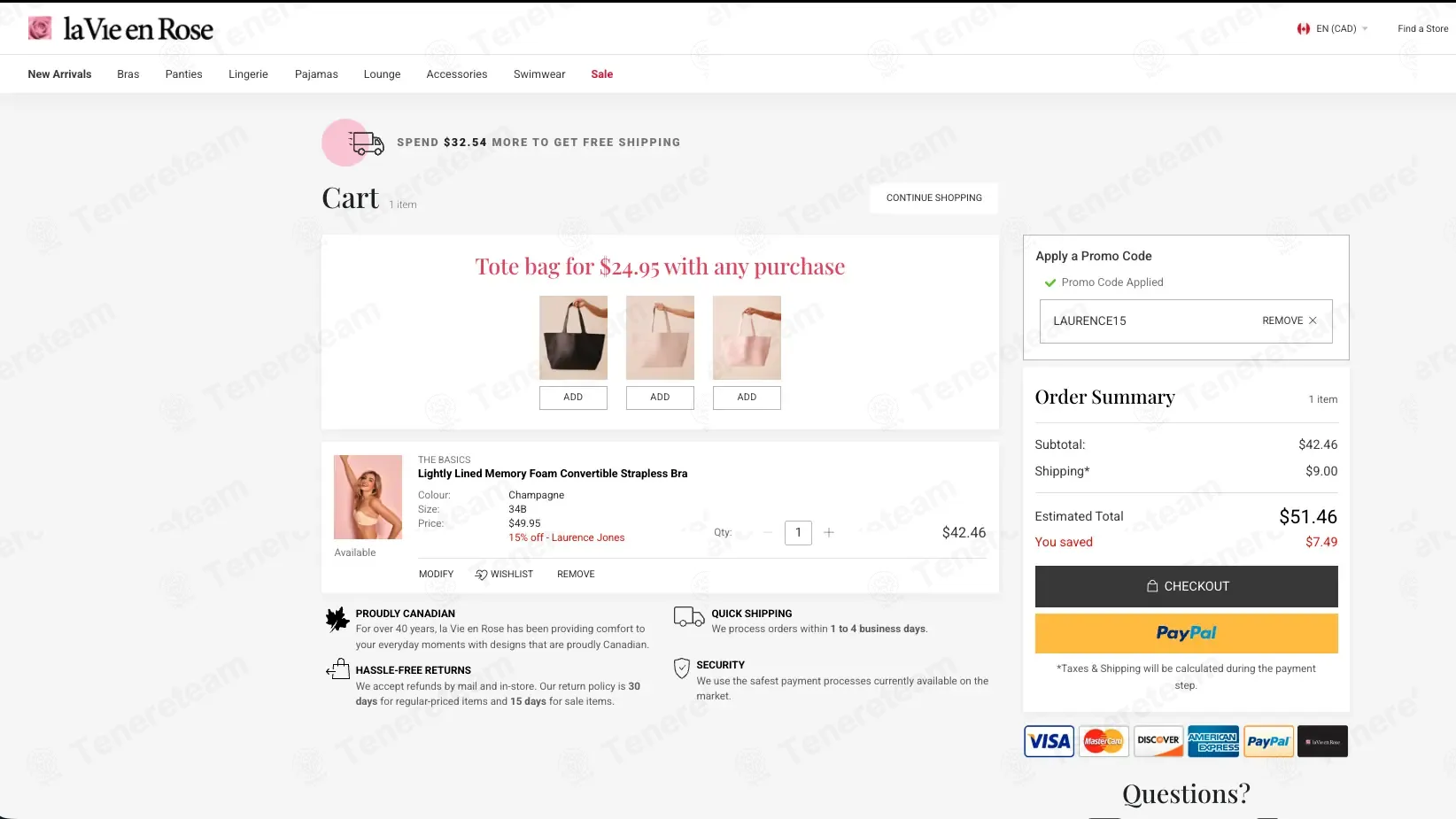Click the quantity input field
The width and height of the screenshot is (1456, 819).
pos(798,532)
